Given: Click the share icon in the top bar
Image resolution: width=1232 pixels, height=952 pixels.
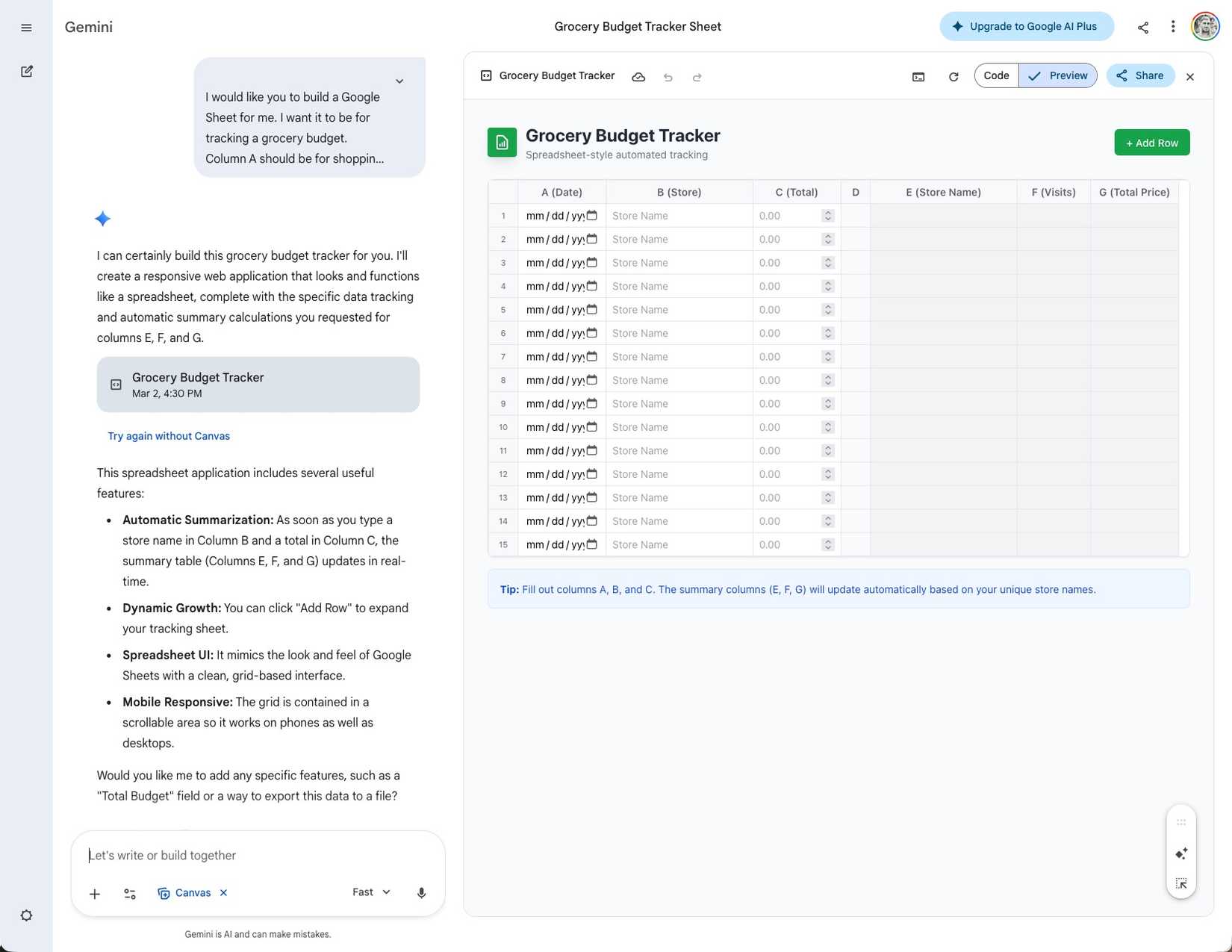Looking at the screenshot, I should [x=1143, y=28].
